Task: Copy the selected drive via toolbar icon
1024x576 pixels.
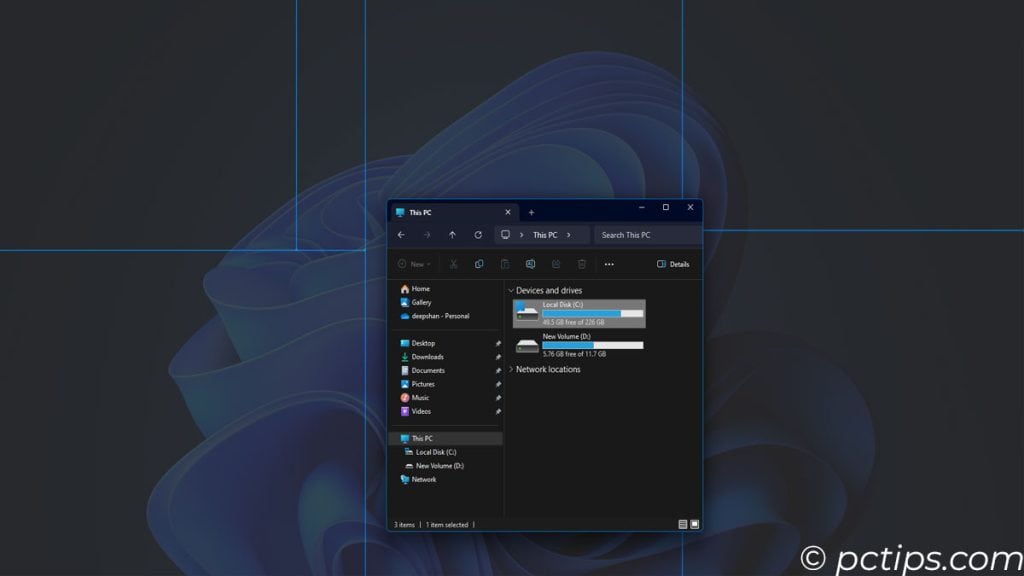Action: coord(480,264)
